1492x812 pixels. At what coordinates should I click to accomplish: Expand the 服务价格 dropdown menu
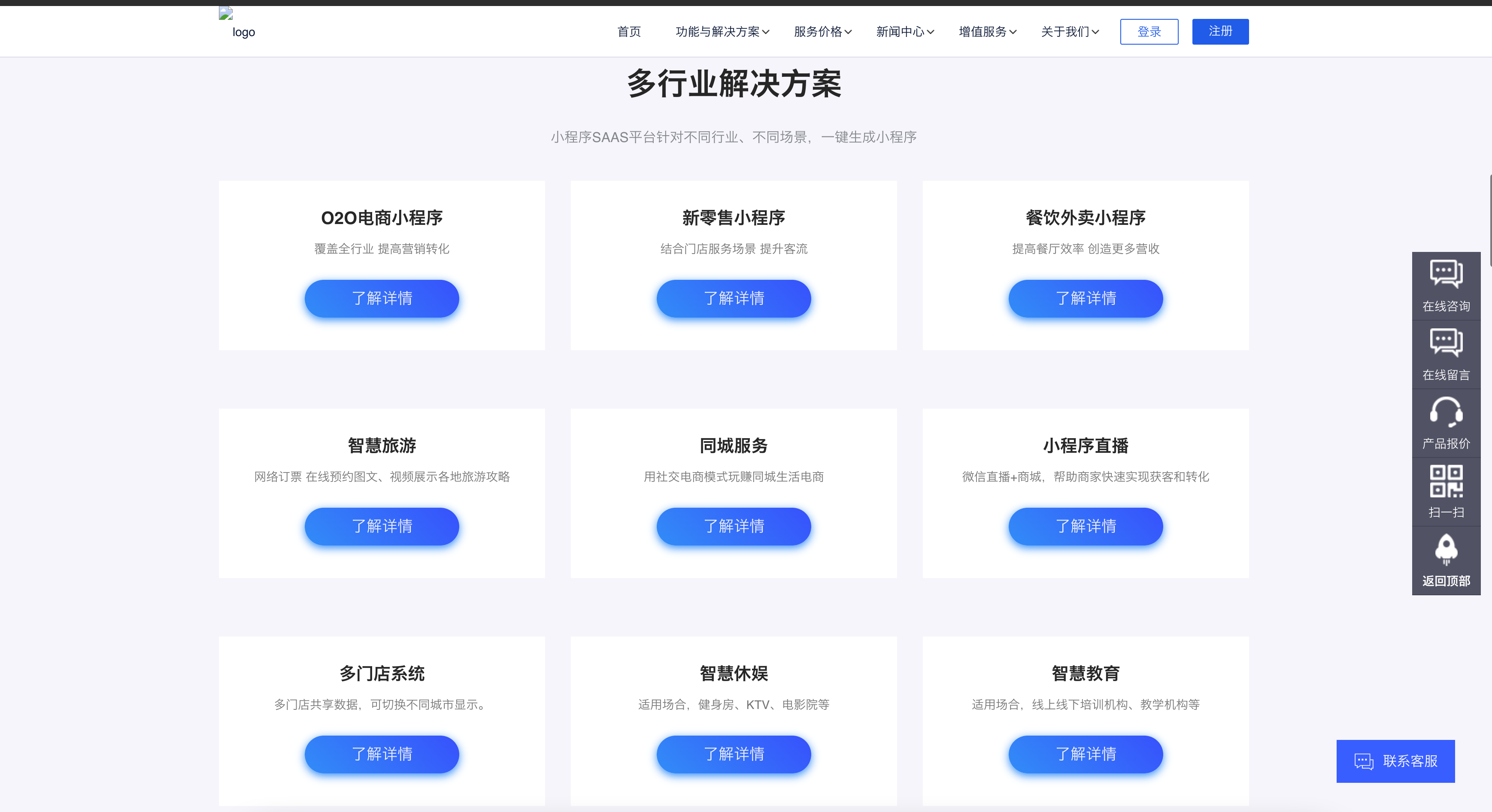pos(822,32)
